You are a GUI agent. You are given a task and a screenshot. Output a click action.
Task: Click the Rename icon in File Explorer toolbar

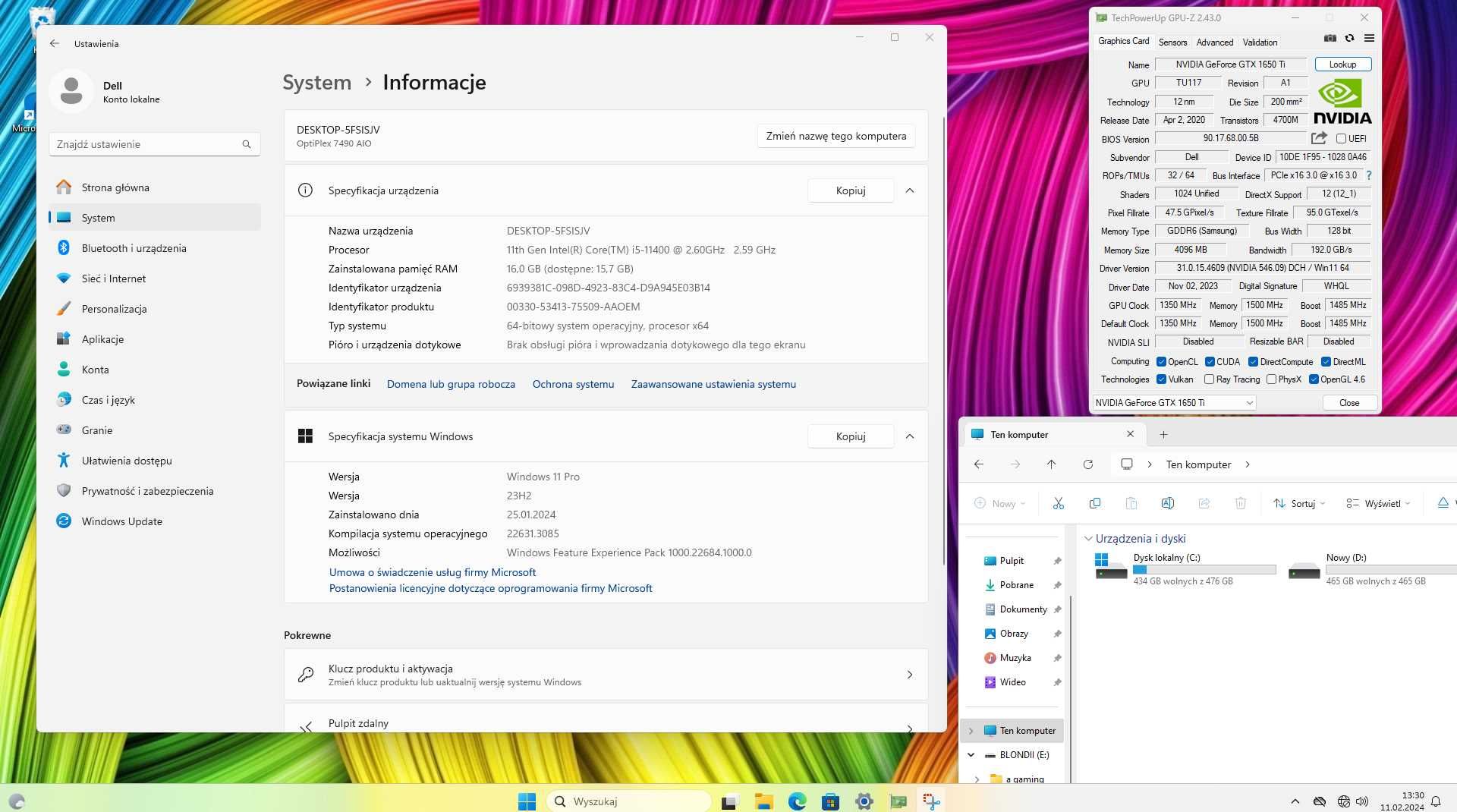click(1168, 503)
